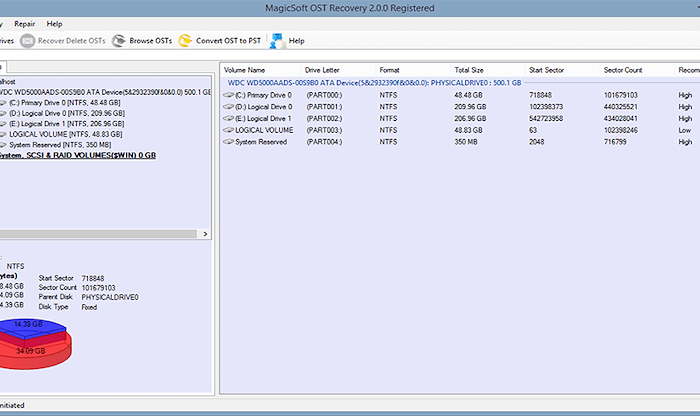
Task: Select the WDC WD5000AADS device tree node
Action: (x=105, y=92)
